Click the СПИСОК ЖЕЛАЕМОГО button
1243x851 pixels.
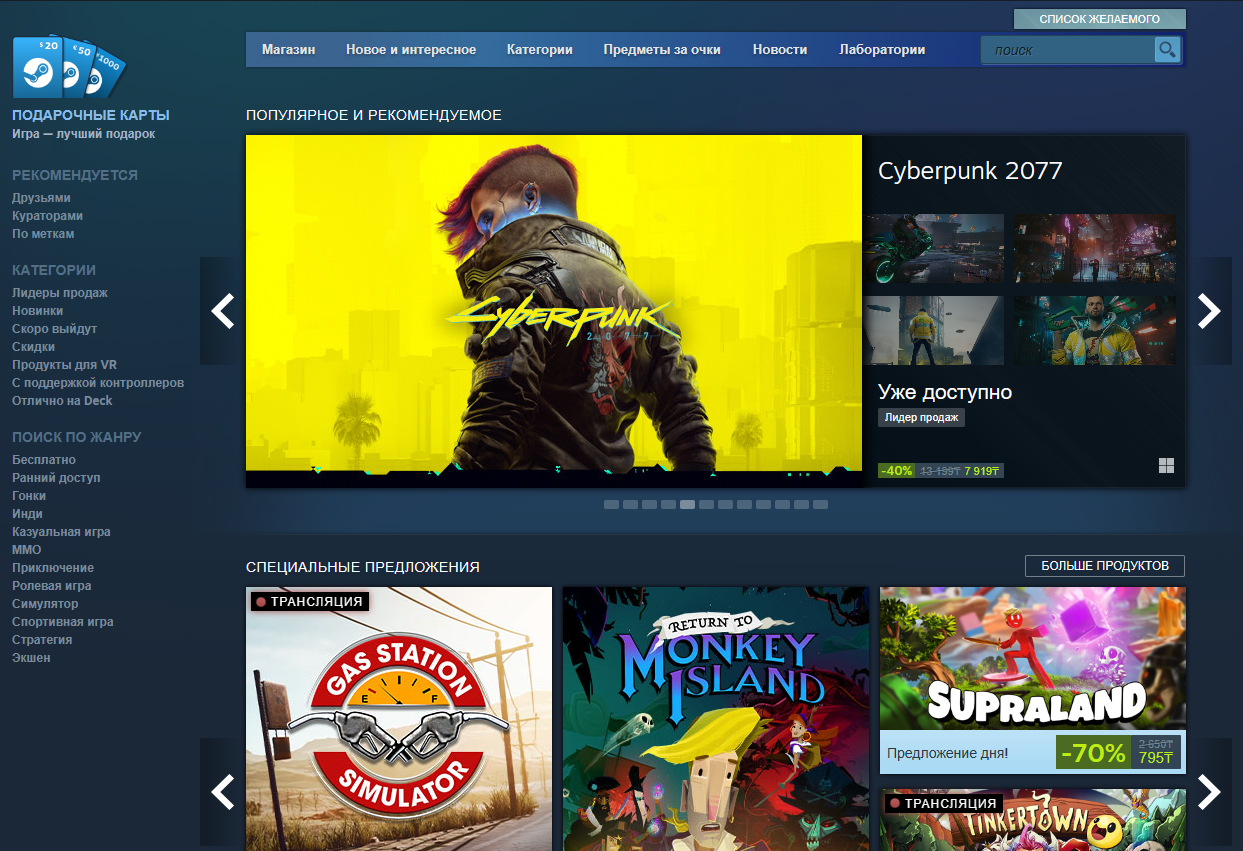coord(1100,19)
